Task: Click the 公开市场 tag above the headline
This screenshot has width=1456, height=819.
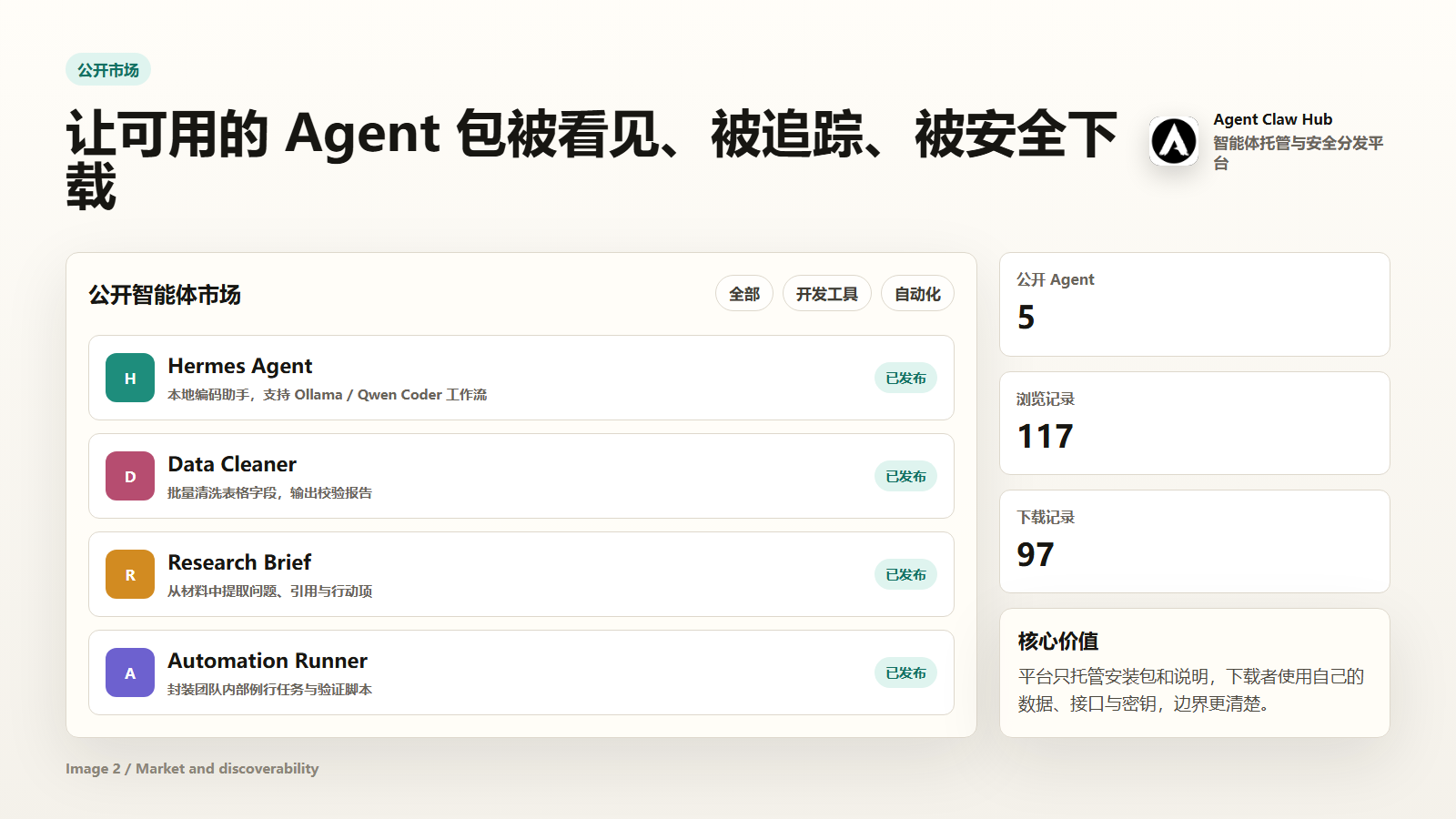Action: (x=108, y=70)
